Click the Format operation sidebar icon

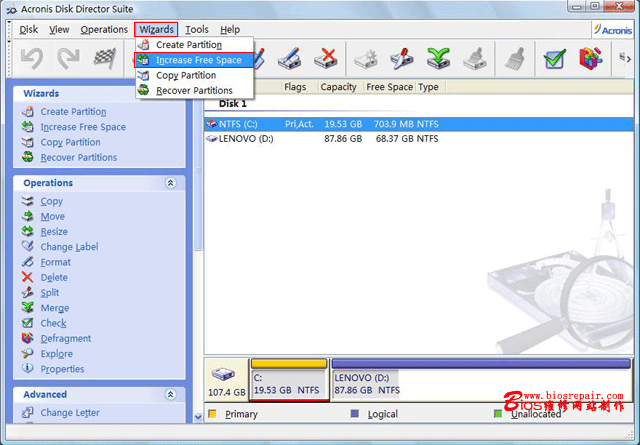coord(28,262)
